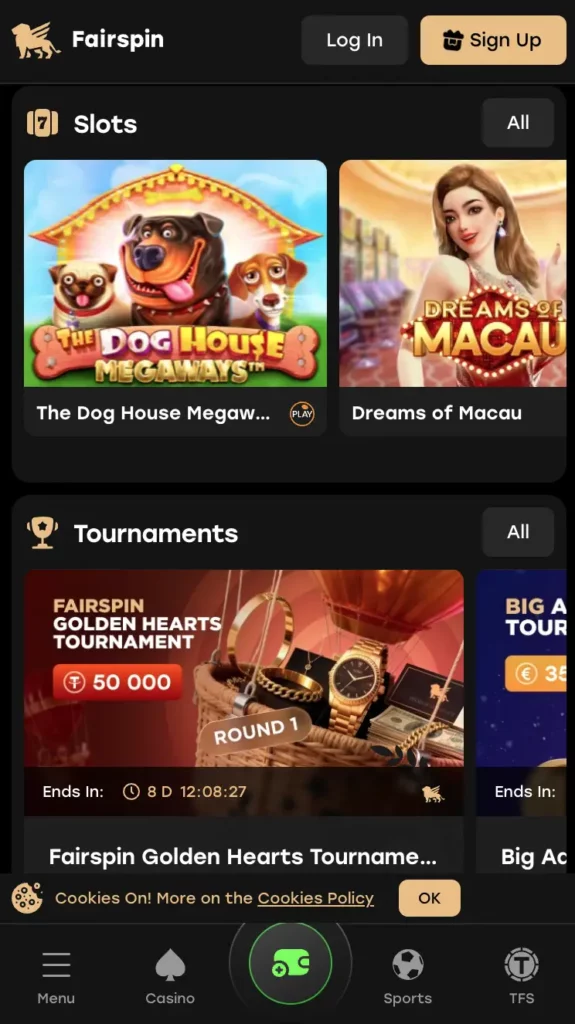
Task: Accept cookies with the OK button
Action: point(429,898)
